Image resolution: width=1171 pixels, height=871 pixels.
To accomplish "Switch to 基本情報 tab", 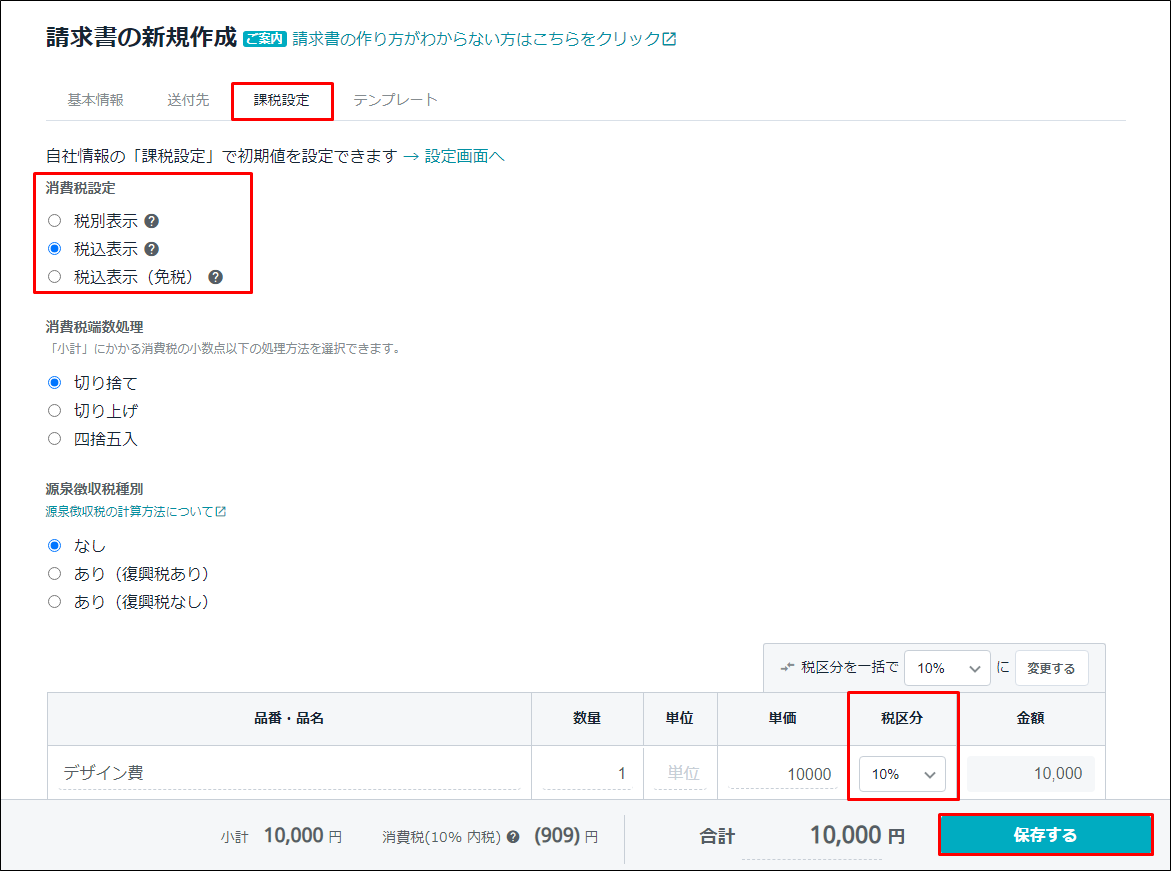I will pyautogui.click(x=96, y=100).
